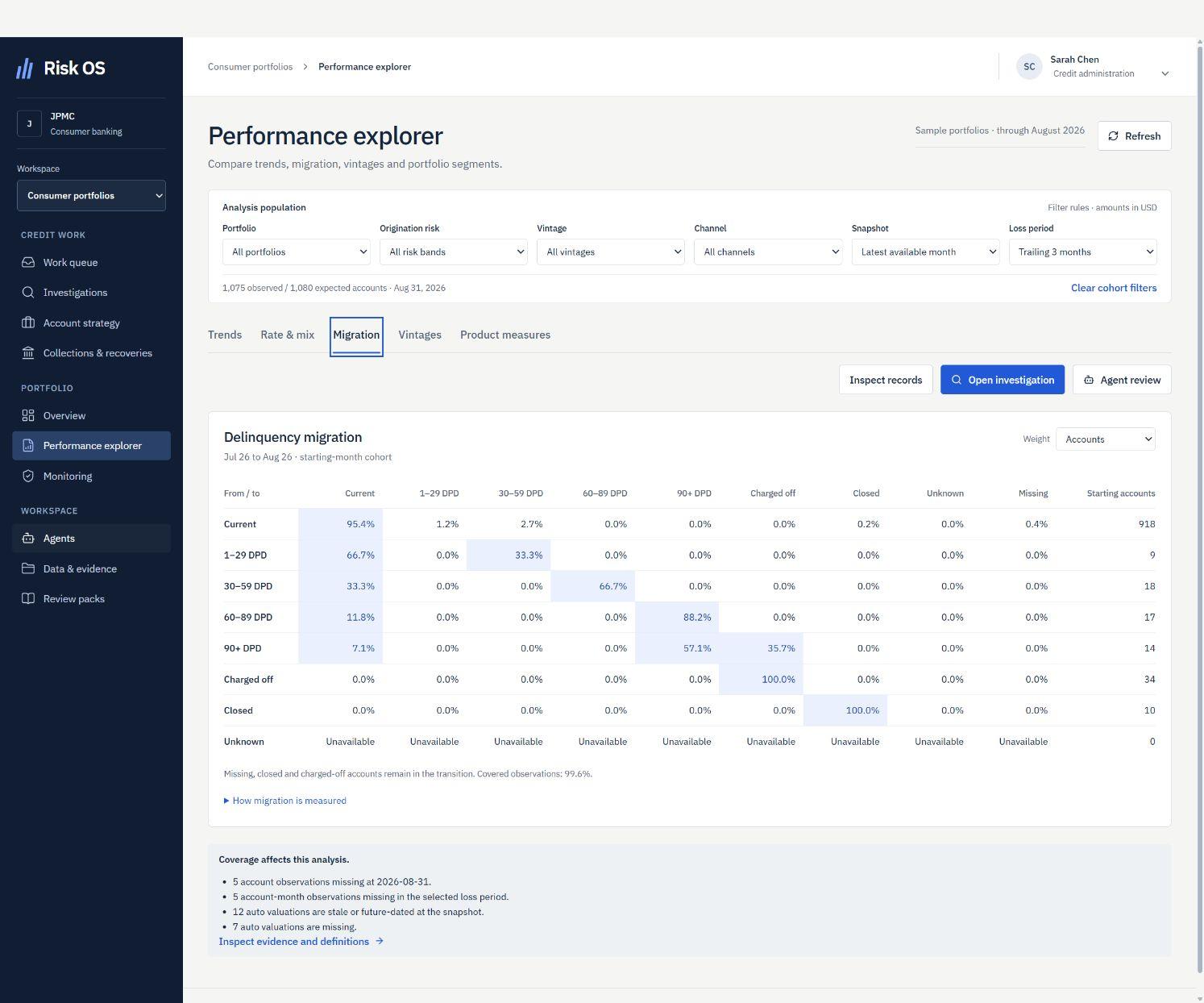Viewport: 1204px width, 1003px height.
Task: Click the Performance explorer chart icon
Action: [x=28, y=446]
